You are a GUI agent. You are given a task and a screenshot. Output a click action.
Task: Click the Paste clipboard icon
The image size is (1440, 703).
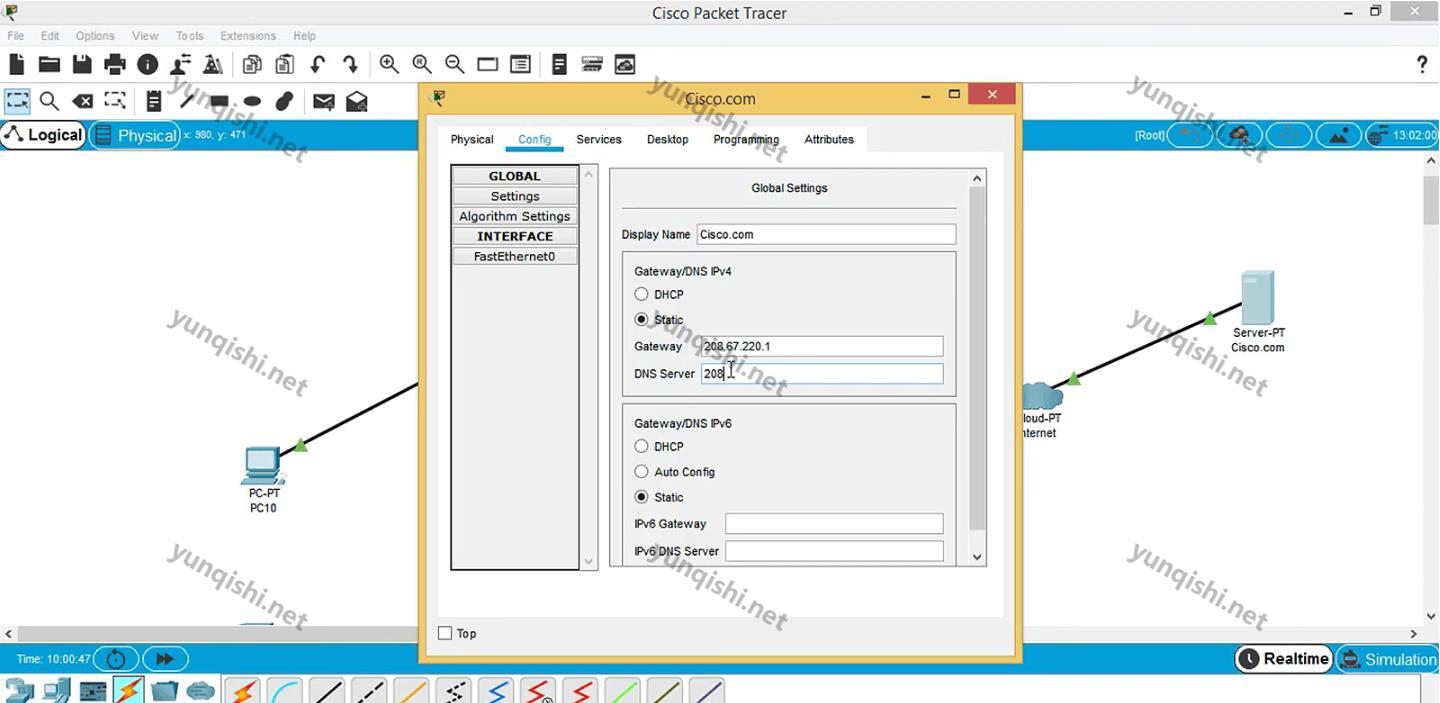point(285,64)
